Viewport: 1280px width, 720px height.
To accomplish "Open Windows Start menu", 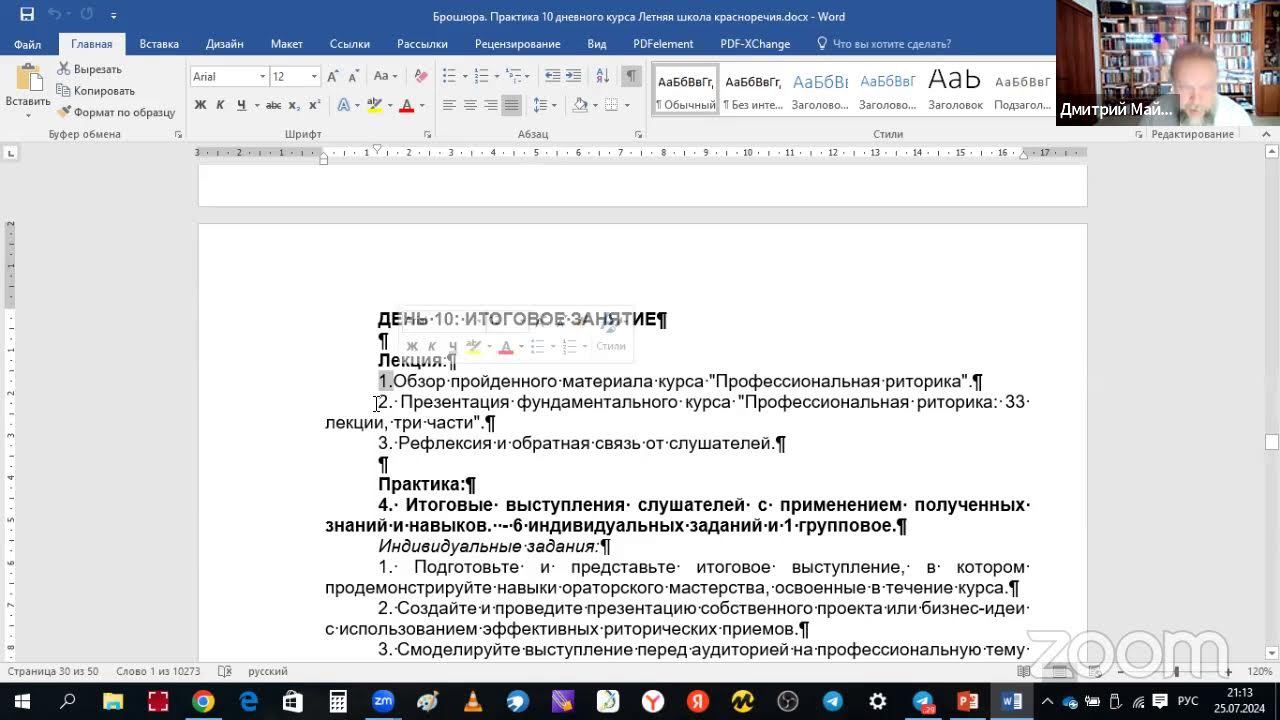I will 22,701.
